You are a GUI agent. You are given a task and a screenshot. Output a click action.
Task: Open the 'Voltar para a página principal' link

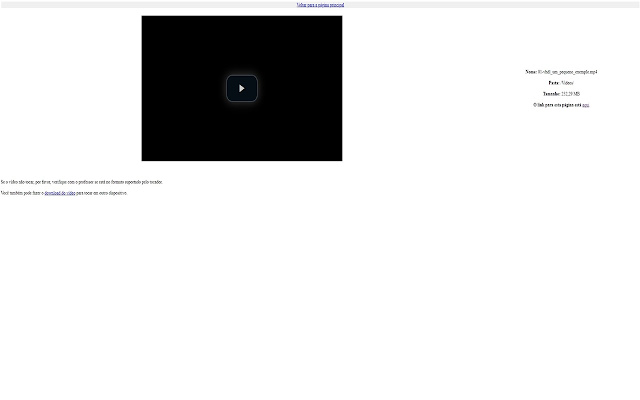320,5
